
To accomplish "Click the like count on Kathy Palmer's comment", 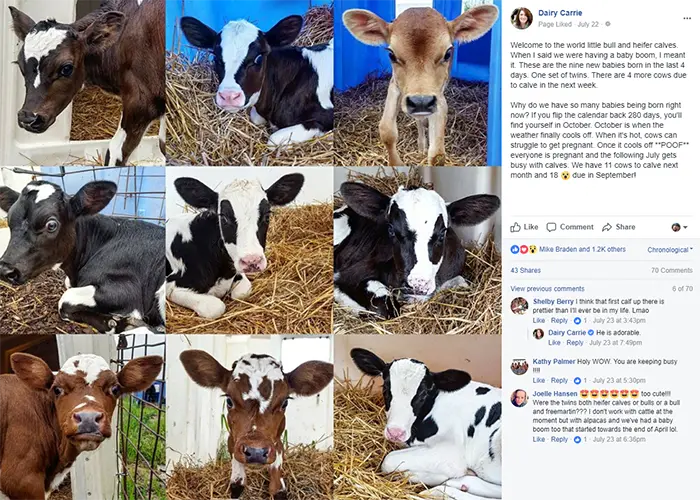I will (580, 381).
